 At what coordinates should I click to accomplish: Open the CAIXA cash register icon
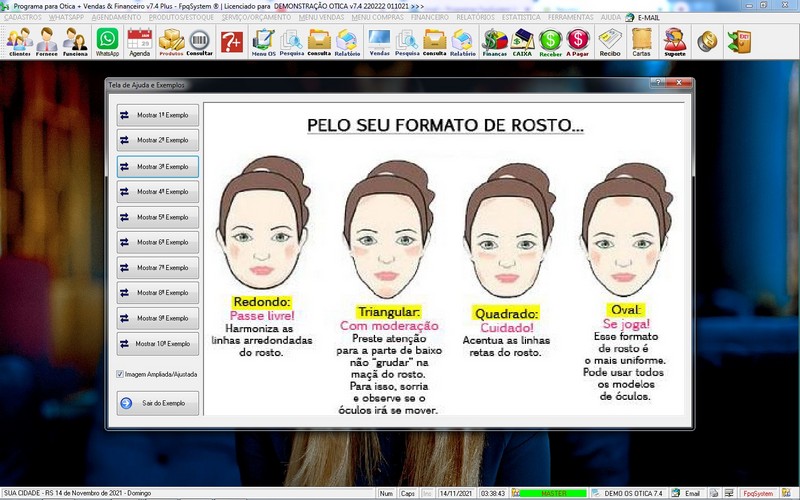point(522,42)
